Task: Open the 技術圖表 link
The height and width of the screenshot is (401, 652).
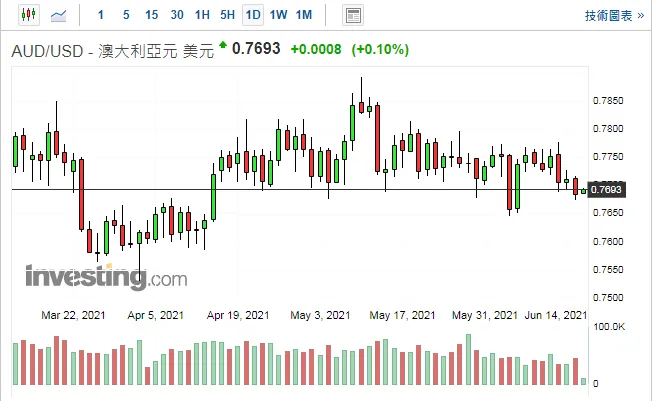Action: [614, 16]
